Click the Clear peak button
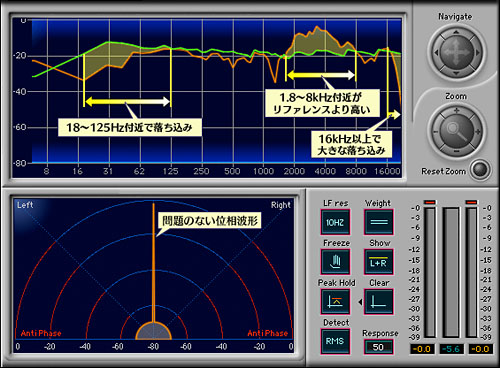Viewport: 500px width, 368px height. pos(379,302)
